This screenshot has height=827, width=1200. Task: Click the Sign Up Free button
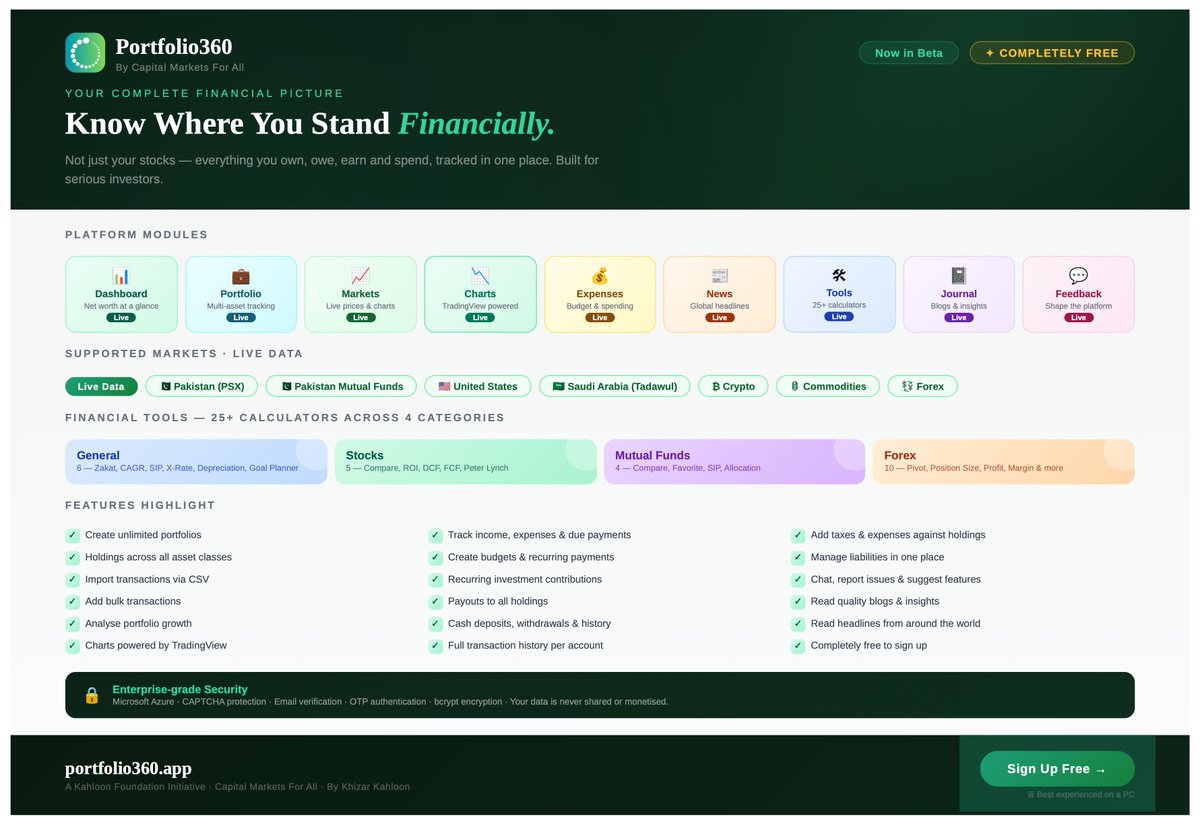pos(1057,769)
